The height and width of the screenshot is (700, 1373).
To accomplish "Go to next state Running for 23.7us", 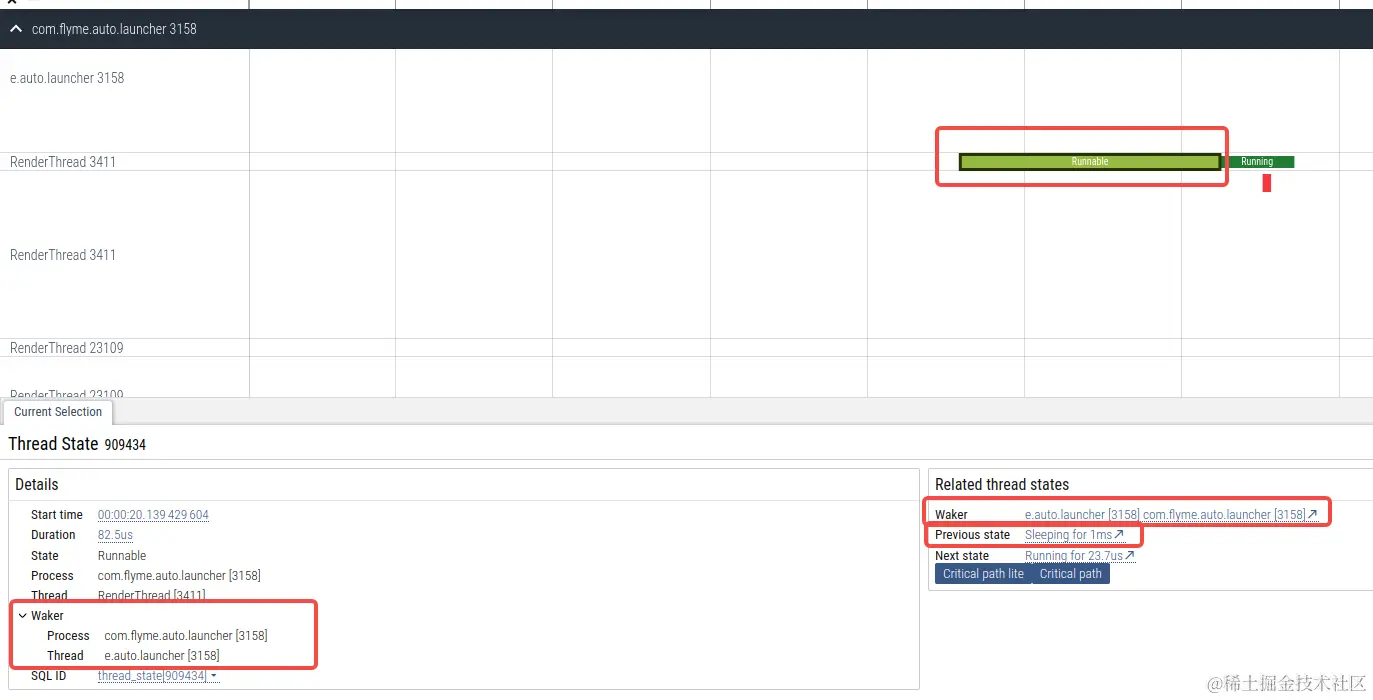I will click(x=1080, y=556).
